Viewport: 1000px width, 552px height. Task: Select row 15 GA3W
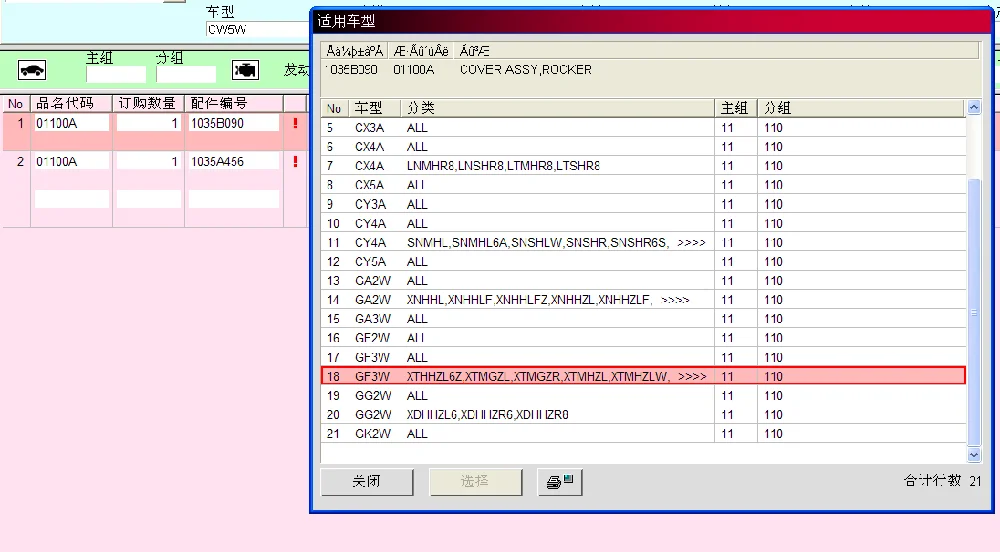pyautogui.click(x=643, y=319)
